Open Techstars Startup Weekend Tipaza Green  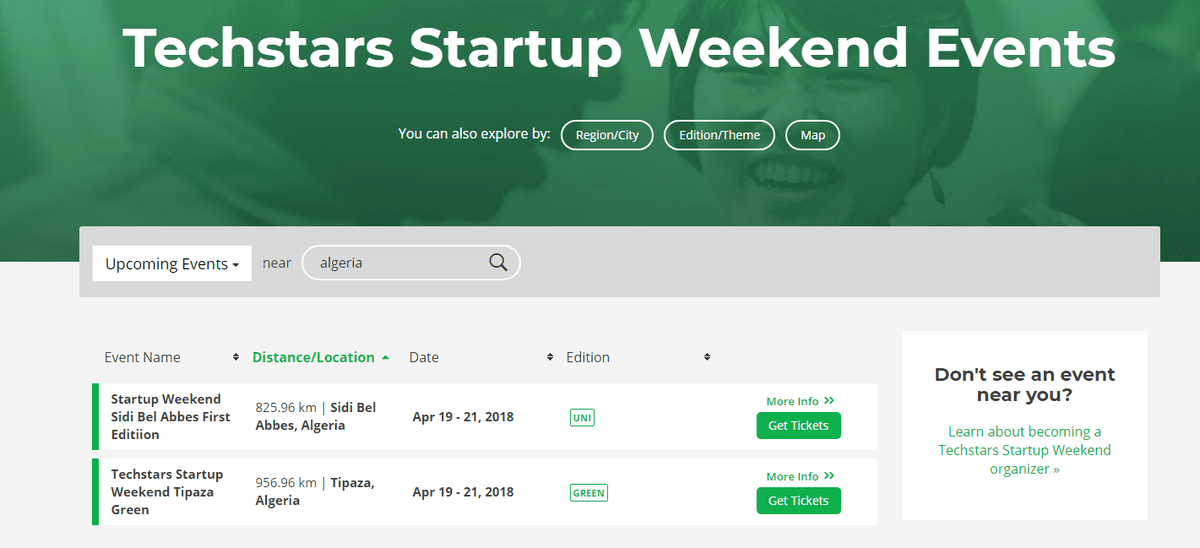[167, 492]
